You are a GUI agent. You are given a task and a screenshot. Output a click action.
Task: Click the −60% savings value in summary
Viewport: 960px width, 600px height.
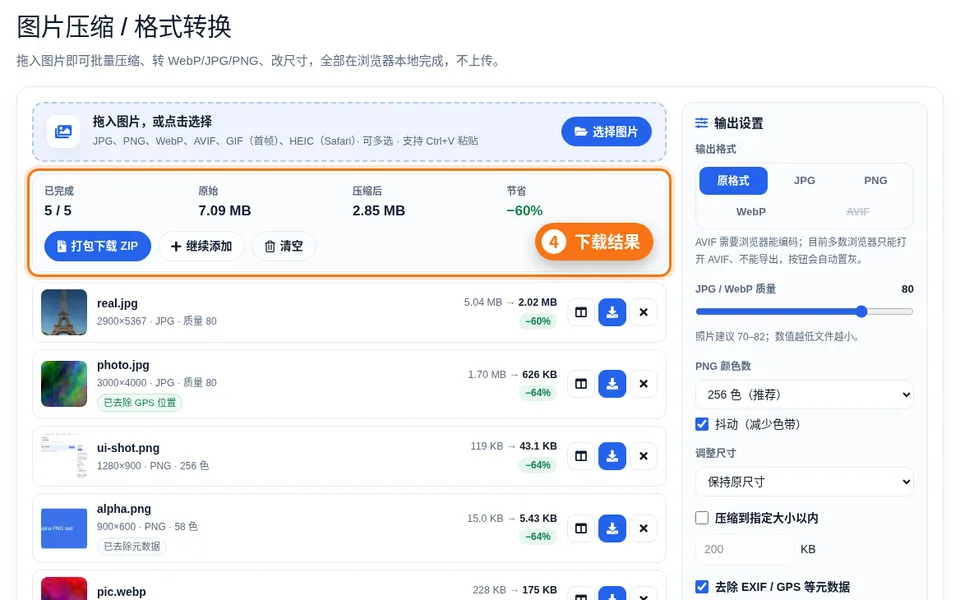[x=524, y=211]
